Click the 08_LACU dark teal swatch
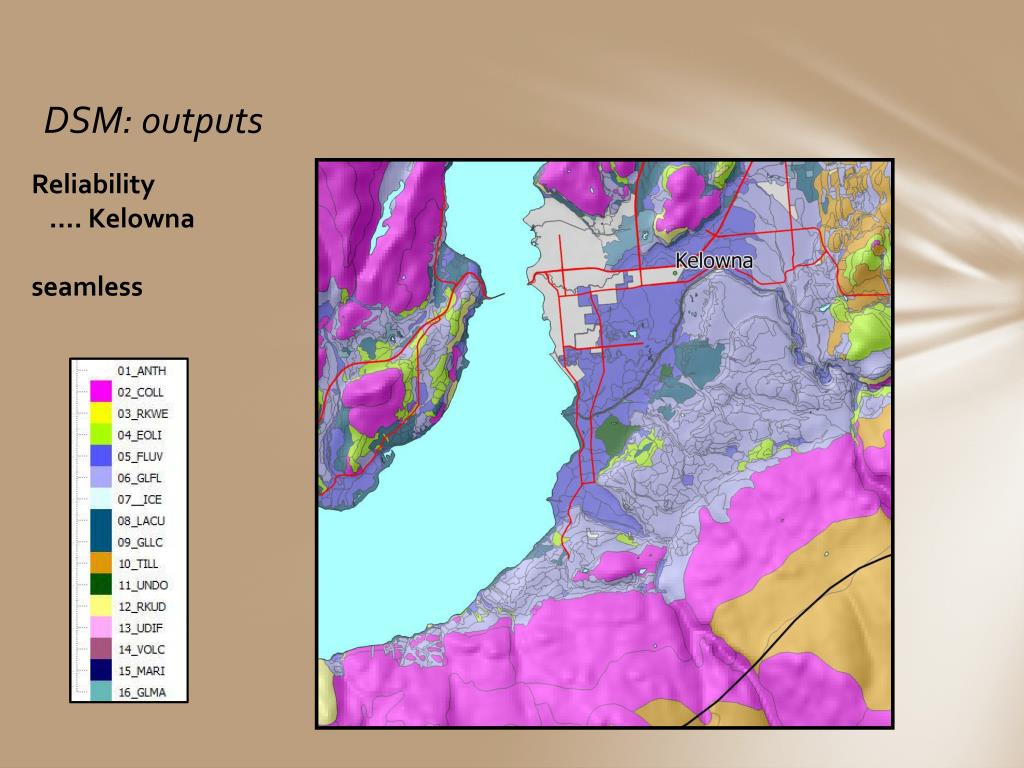 [101, 520]
